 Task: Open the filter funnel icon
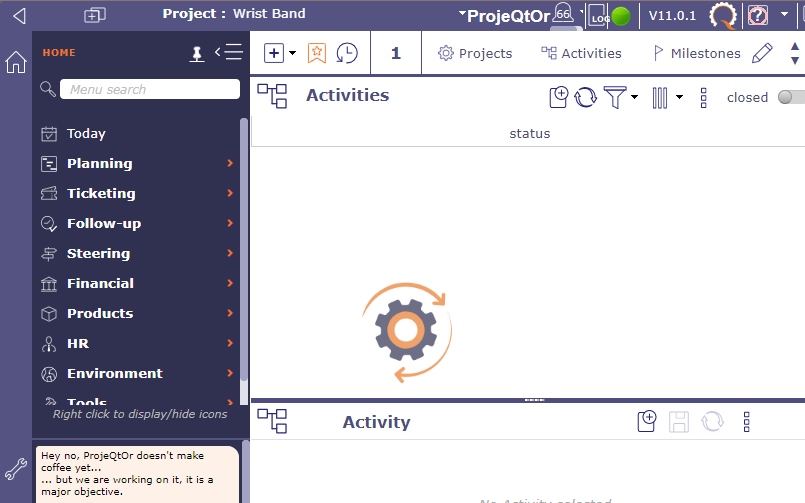coord(615,97)
